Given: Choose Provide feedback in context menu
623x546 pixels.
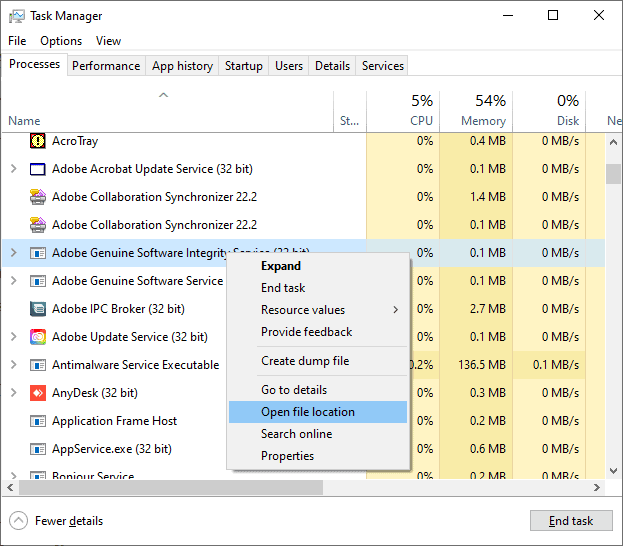Looking at the screenshot, I should coord(318,332).
